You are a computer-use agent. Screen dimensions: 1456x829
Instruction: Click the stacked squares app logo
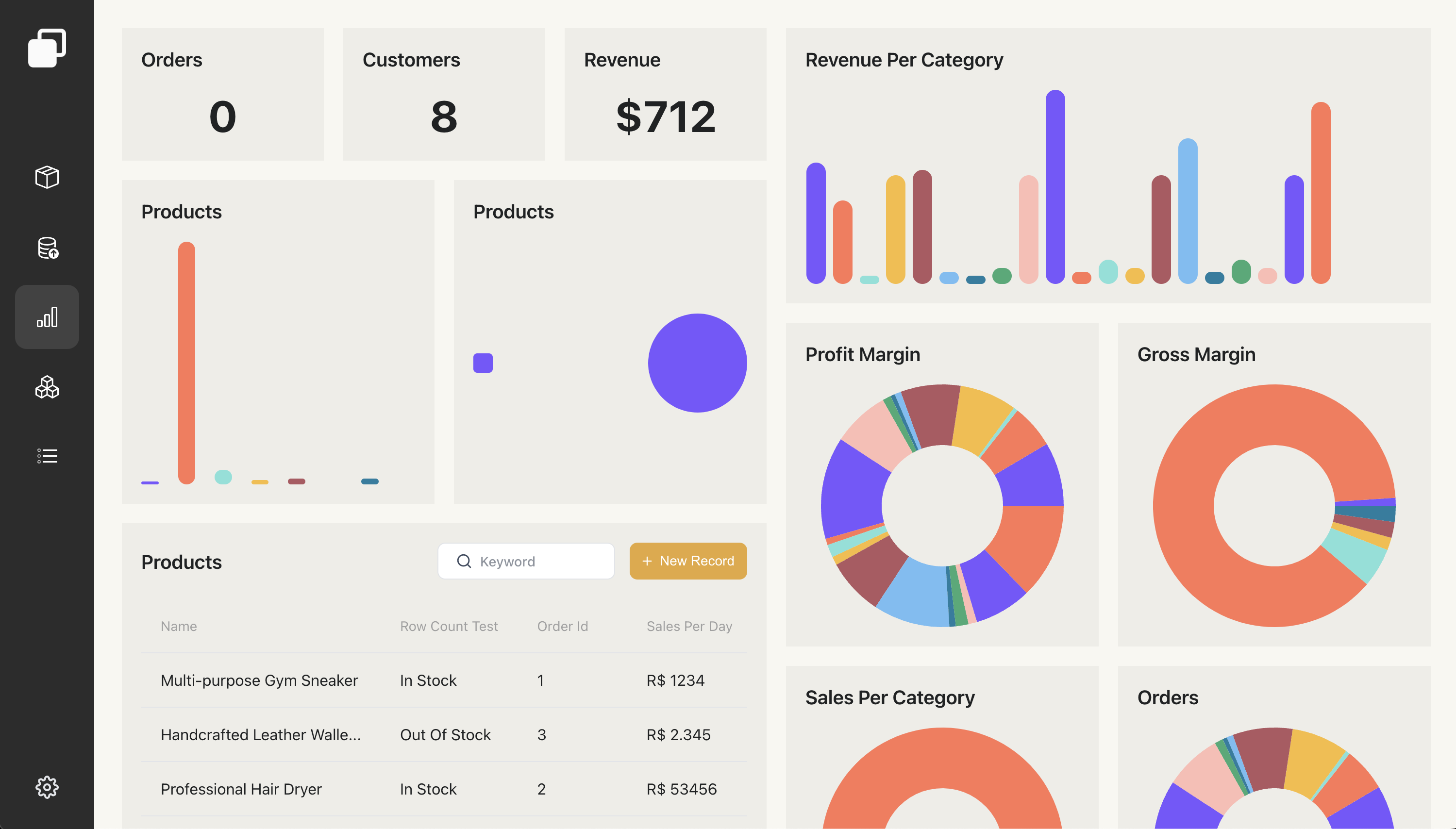click(x=47, y=48)
